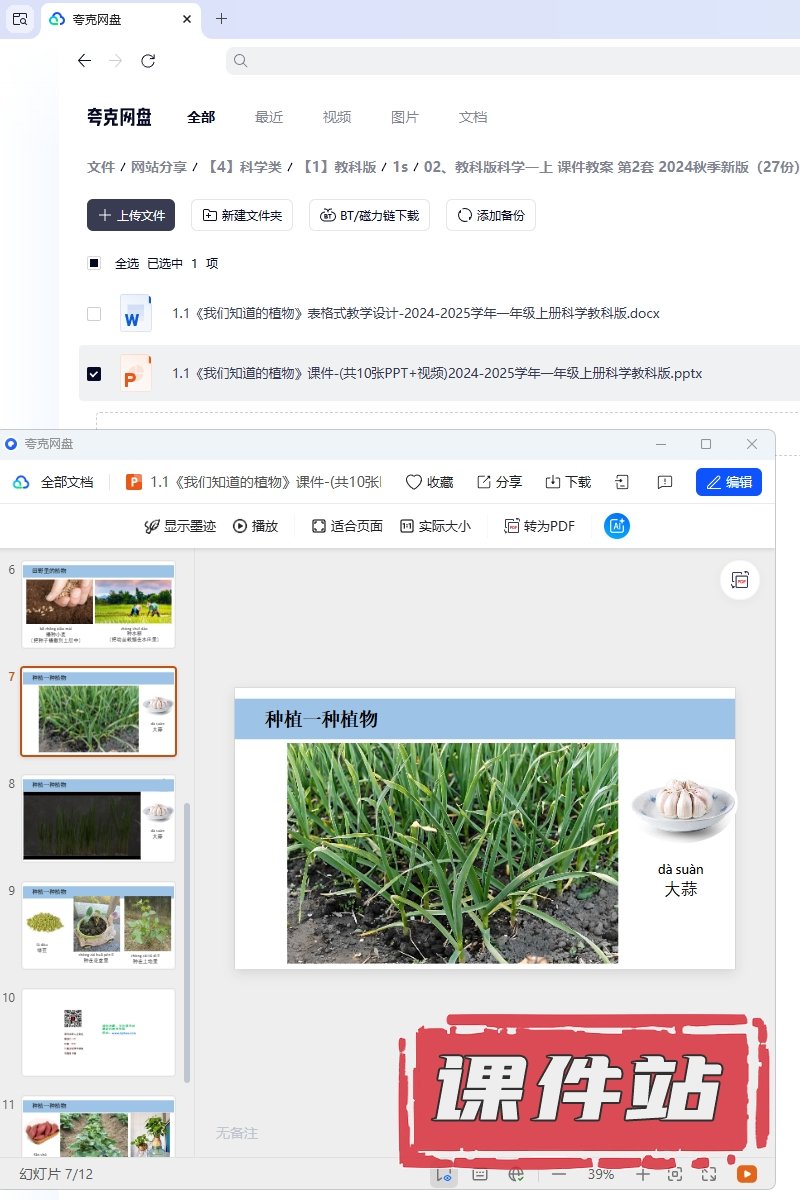Enter fullscreen view from status bar
This screenshot has height=1200, width=800.
[x=709, y=1175]
